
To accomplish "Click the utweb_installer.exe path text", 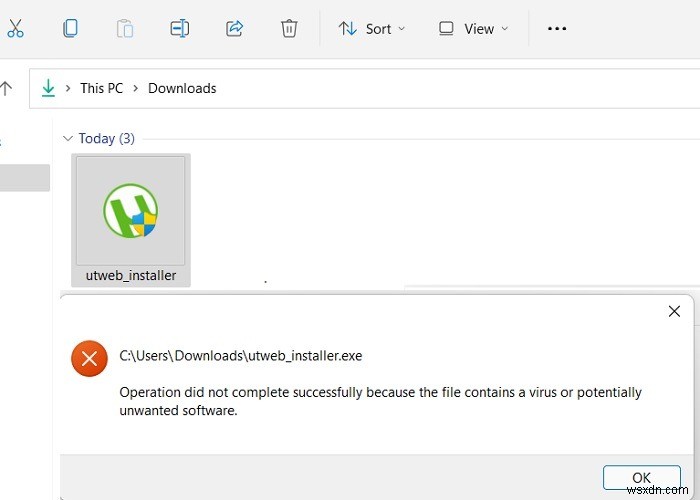I will click(241, 356).
